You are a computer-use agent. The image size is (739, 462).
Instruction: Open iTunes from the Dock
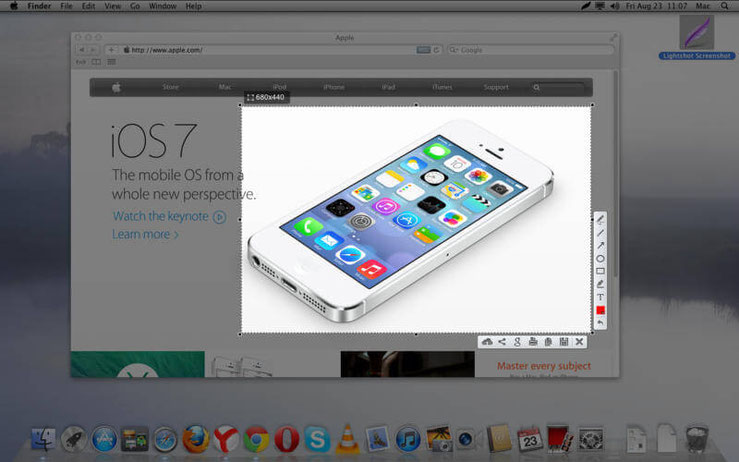(408, 439)
